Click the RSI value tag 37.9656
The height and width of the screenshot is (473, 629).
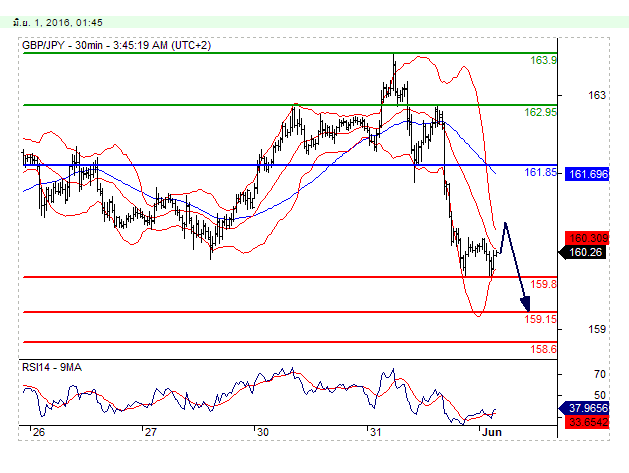tap(584, 408)
